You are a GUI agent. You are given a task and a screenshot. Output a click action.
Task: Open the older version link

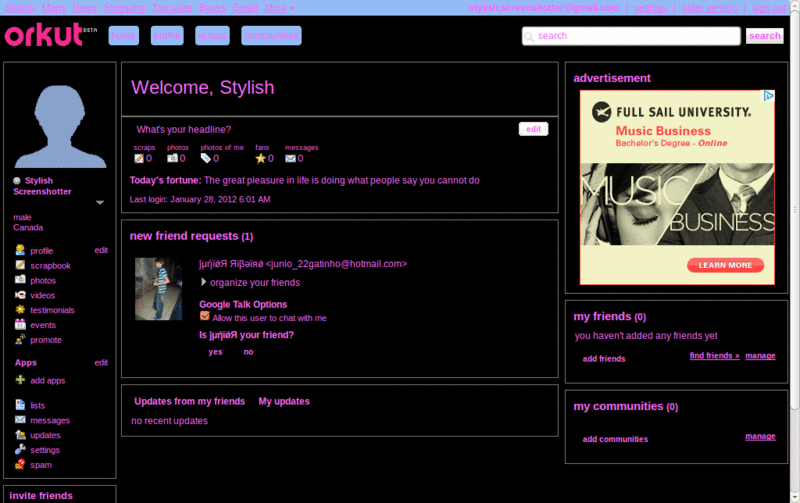tap(709, 8)
